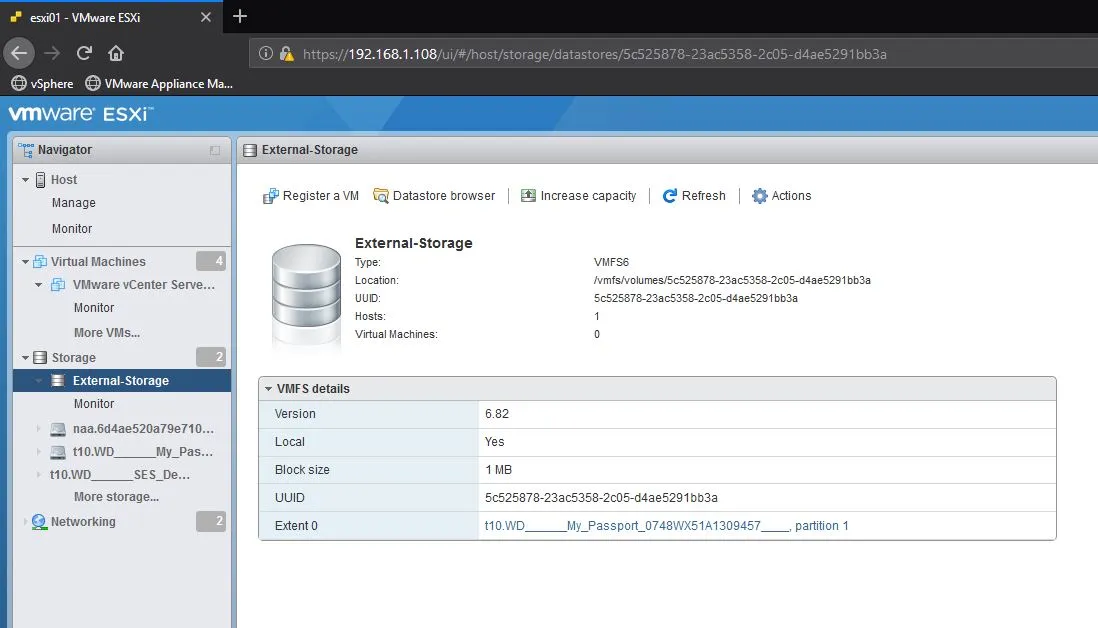Select Monitor under External-Storage

coord(94,404)
